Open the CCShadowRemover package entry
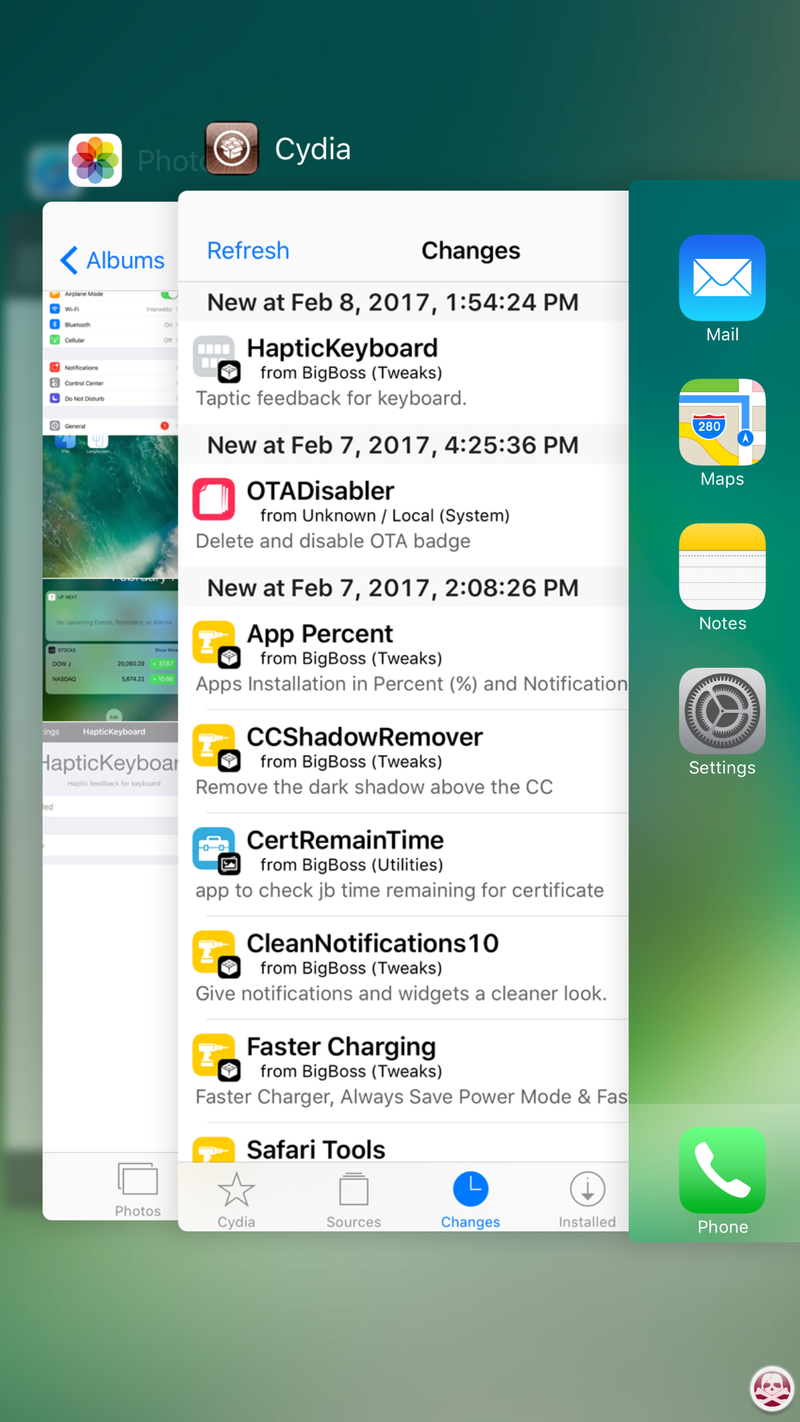This screenshot has width=800, height=1422. [403, 761]
